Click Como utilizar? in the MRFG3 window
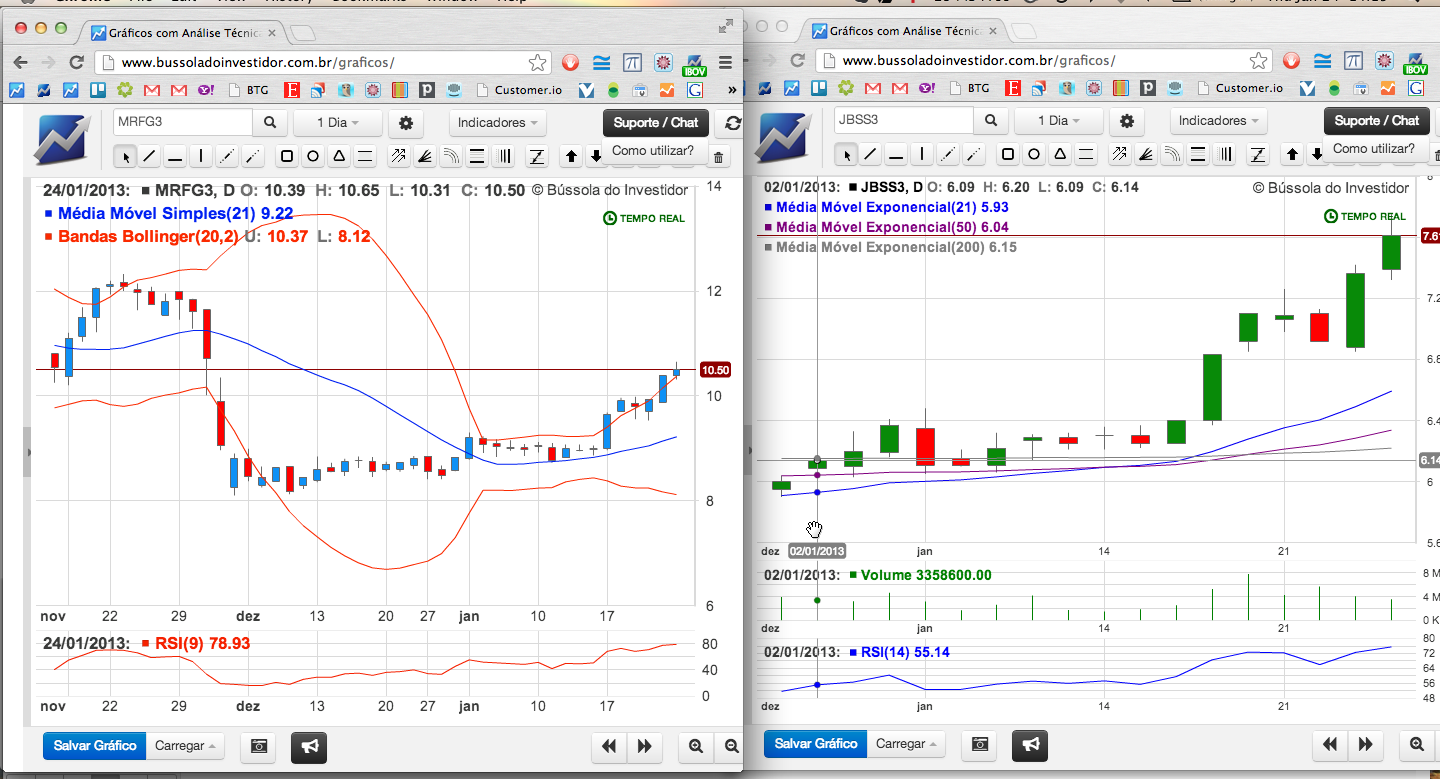 pos(653,151)
